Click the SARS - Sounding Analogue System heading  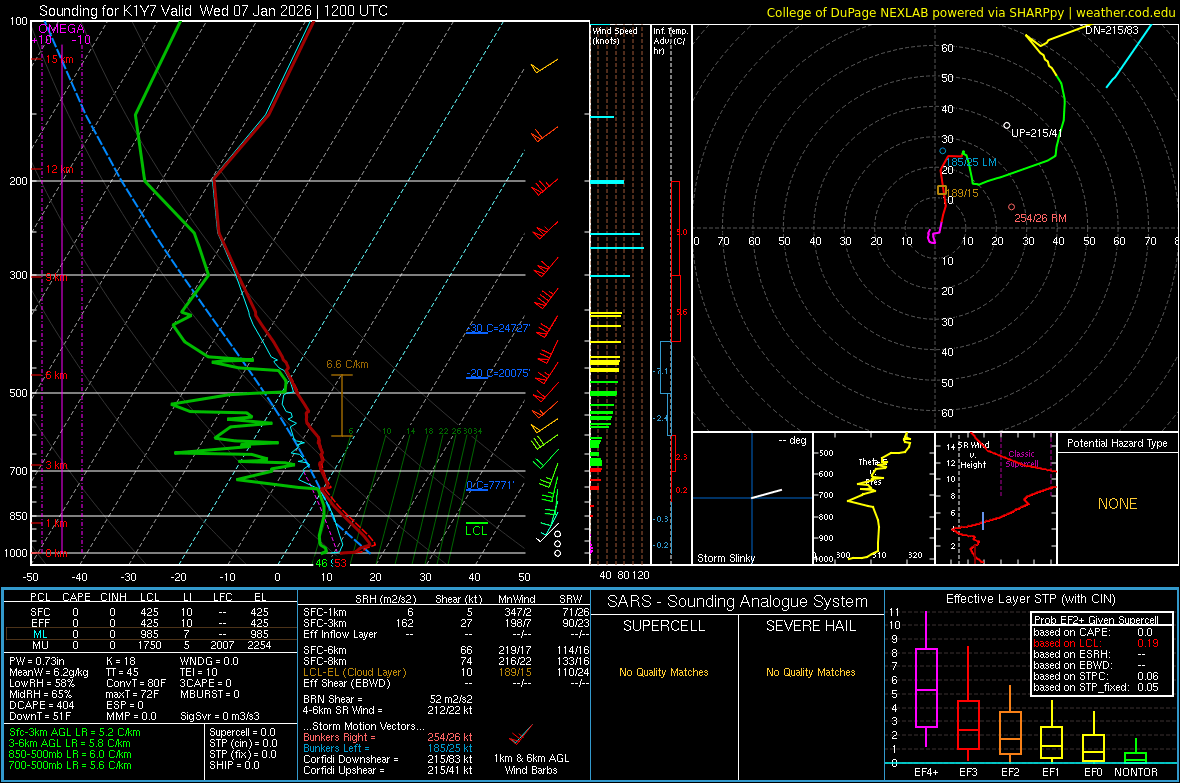(737, 601)
